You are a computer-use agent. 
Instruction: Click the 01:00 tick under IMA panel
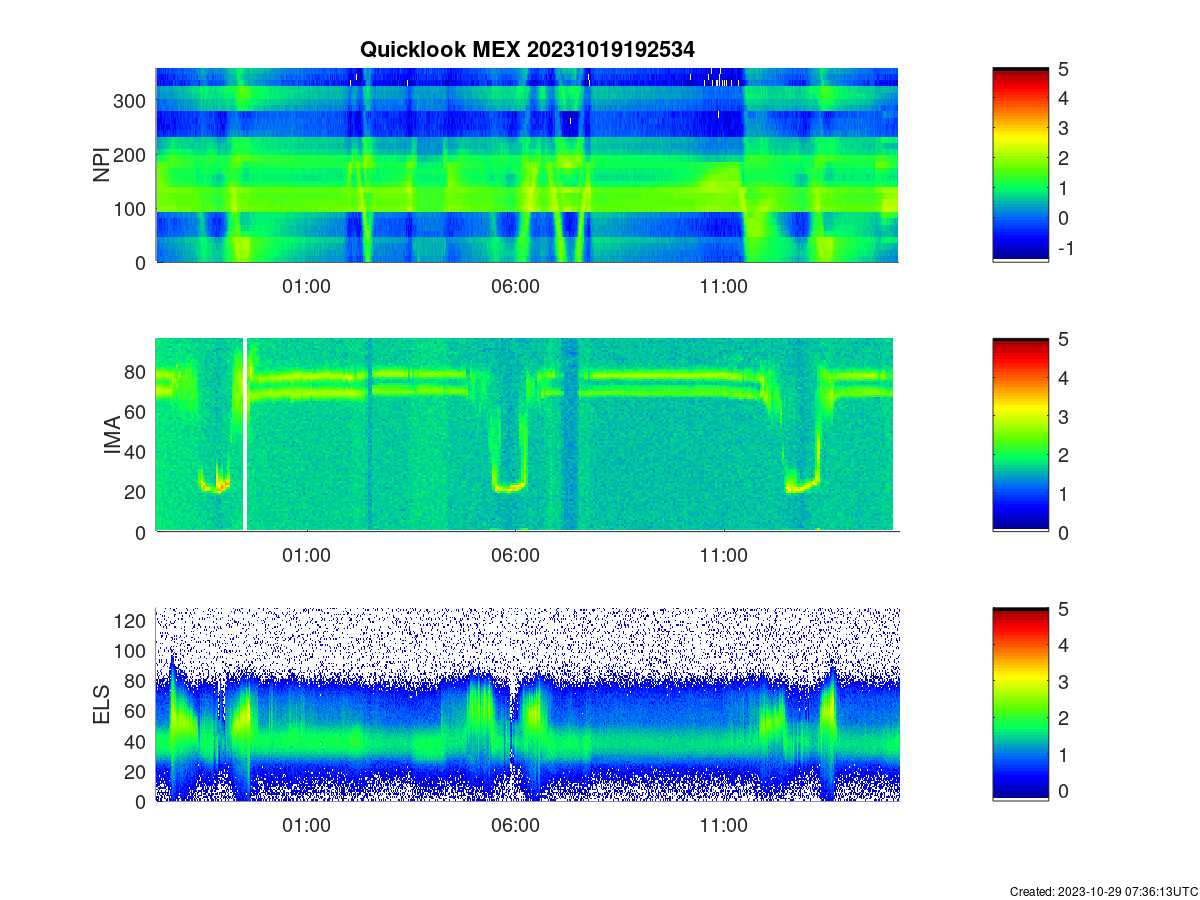click(x=307, y=555)
